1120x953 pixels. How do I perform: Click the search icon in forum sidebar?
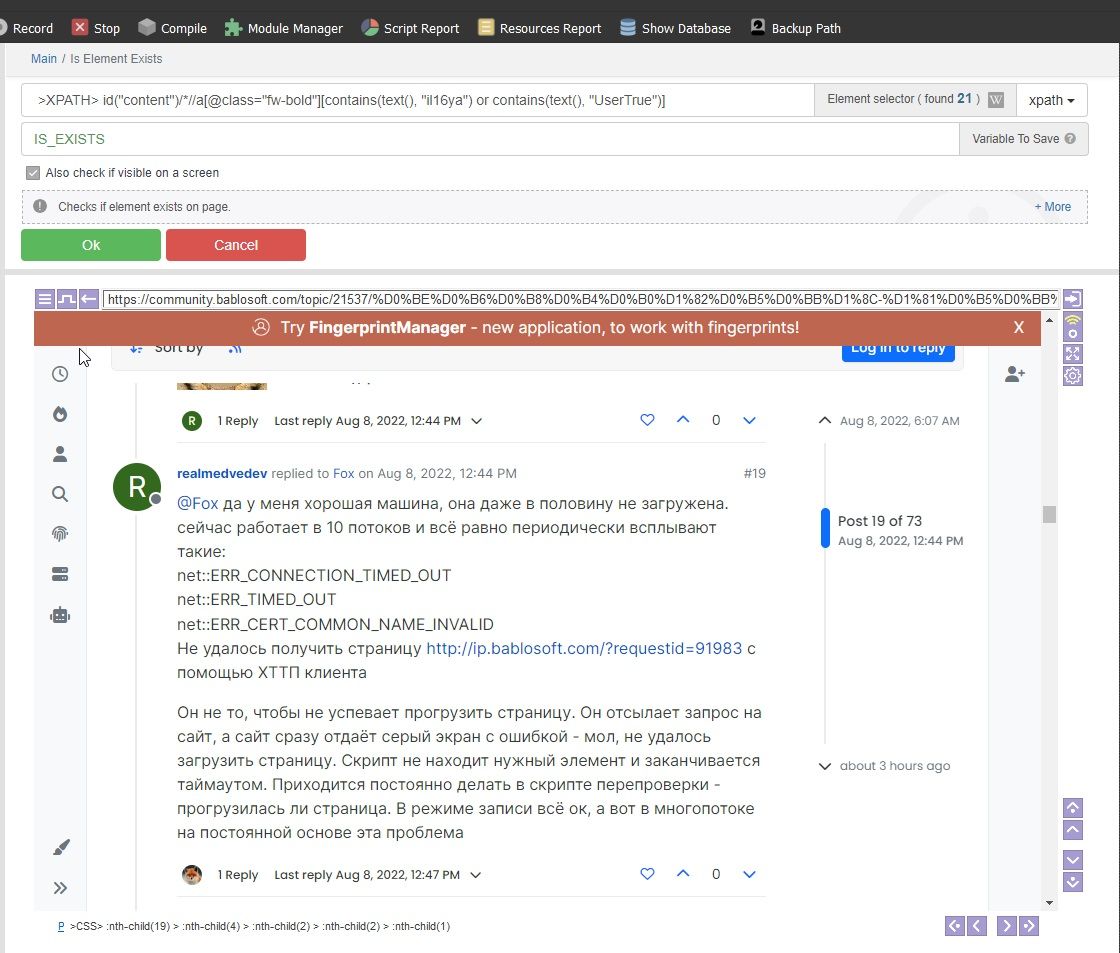60,494
